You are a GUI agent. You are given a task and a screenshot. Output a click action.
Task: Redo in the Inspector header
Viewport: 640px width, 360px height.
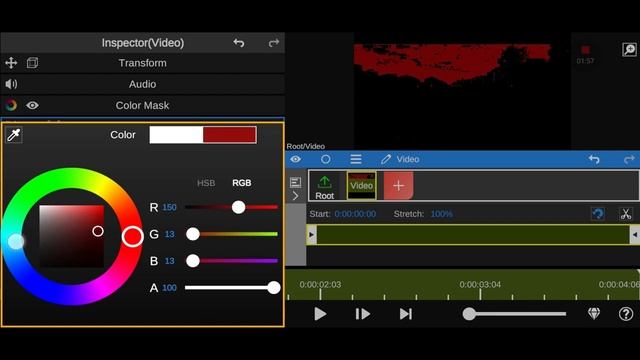(x=274, y=43)
